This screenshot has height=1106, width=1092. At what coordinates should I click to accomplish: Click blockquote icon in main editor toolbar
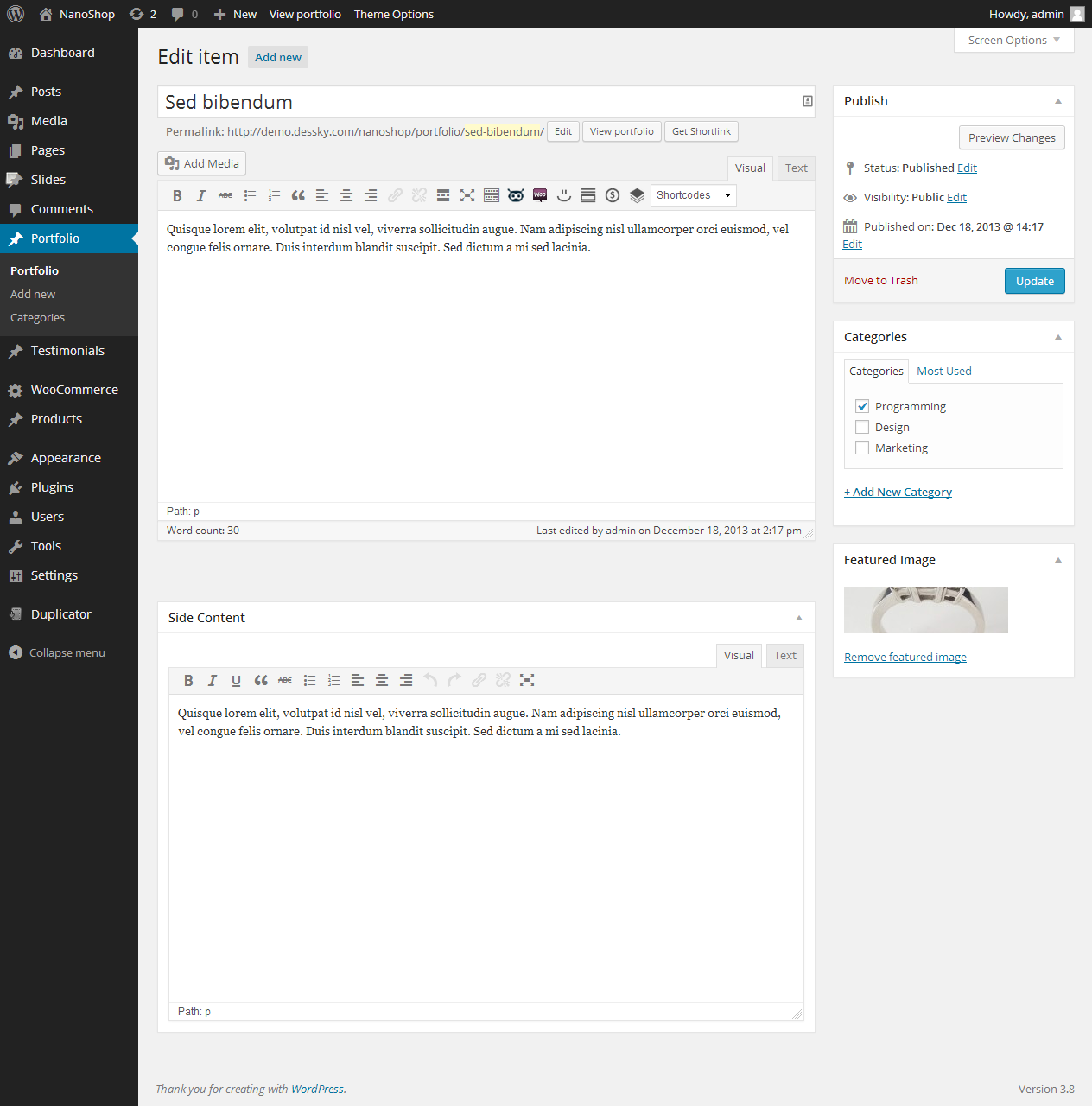[x=298, y=195]
